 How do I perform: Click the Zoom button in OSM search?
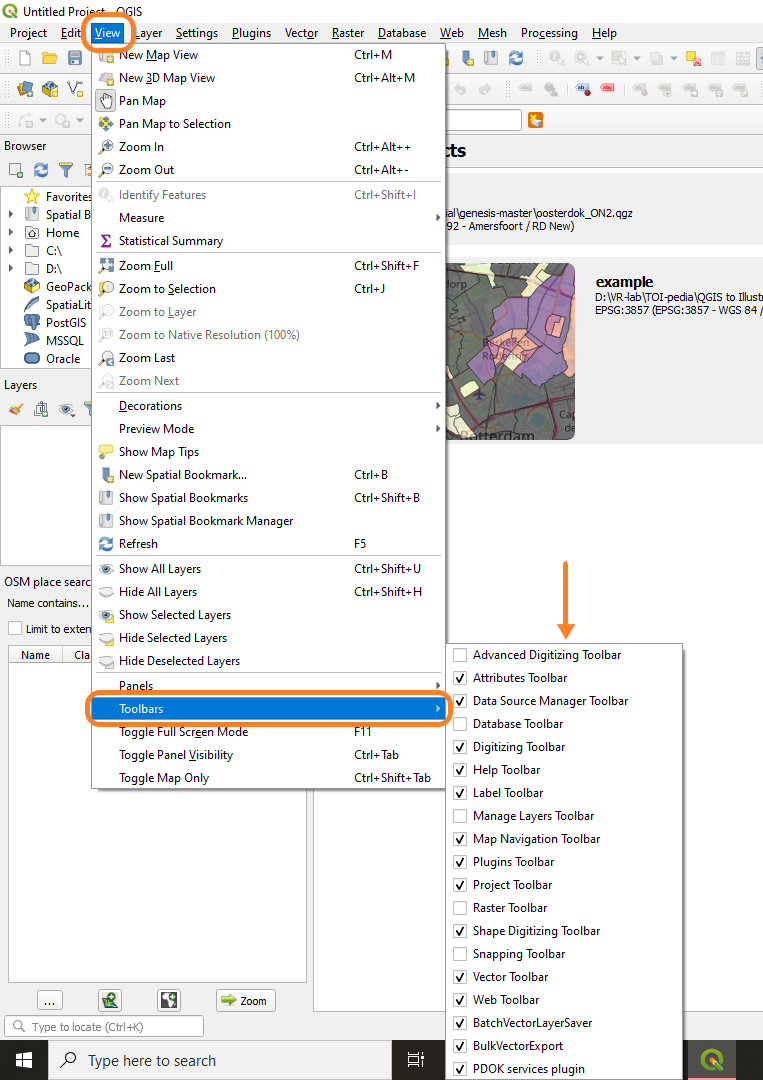coord(246,1000)
